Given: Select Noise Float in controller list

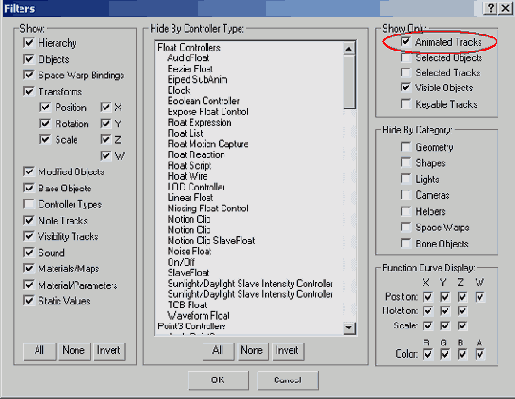Looking at the screenshot, I should click(189, 251).
